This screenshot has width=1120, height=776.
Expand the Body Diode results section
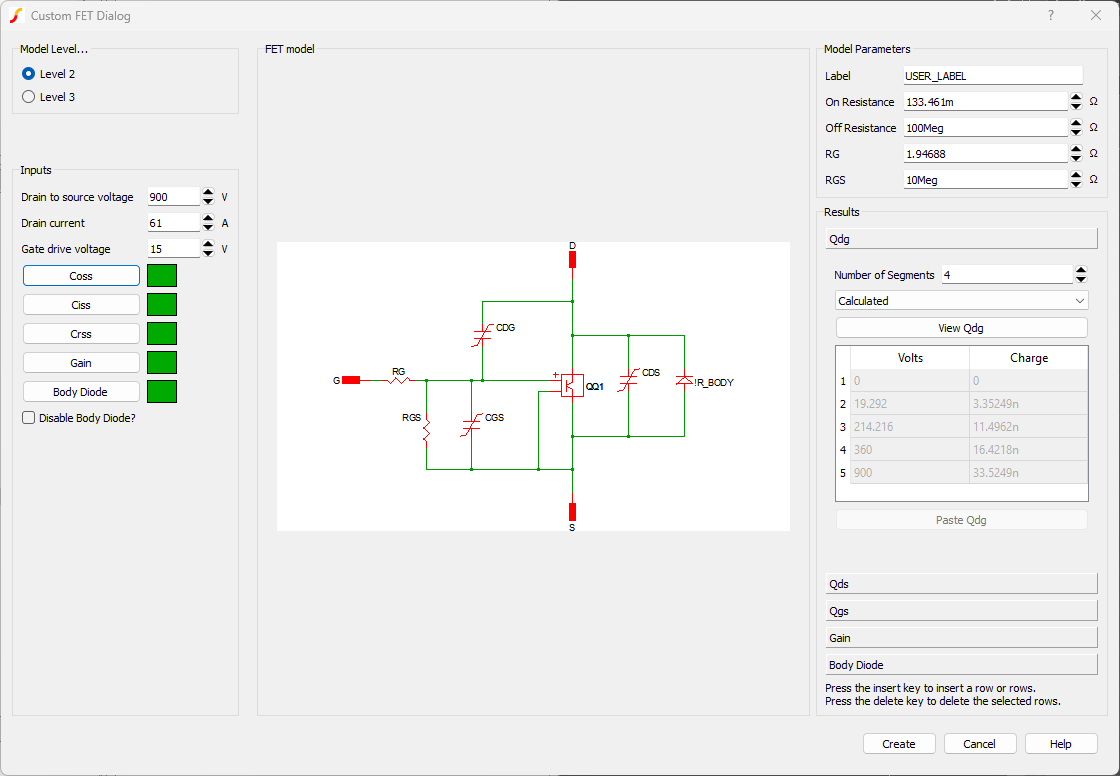point(961,665)
